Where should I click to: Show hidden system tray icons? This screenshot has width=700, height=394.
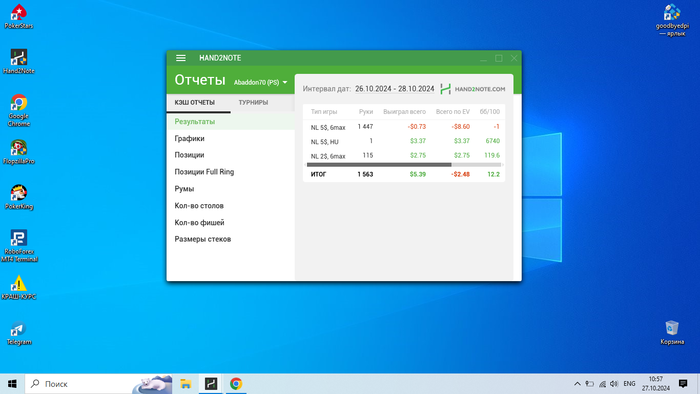click(x=577, y=384)
